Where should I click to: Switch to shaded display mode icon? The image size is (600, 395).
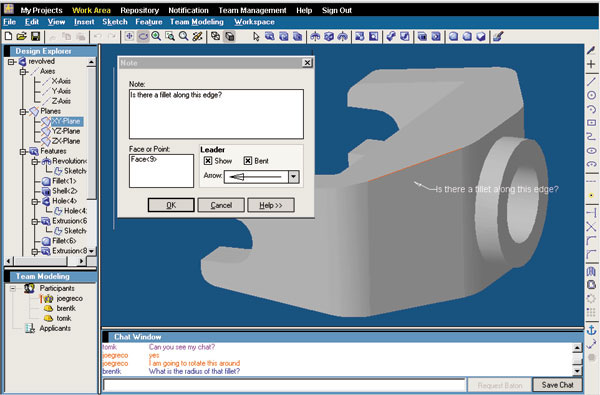pyautogui.click(x=230, y=36)
